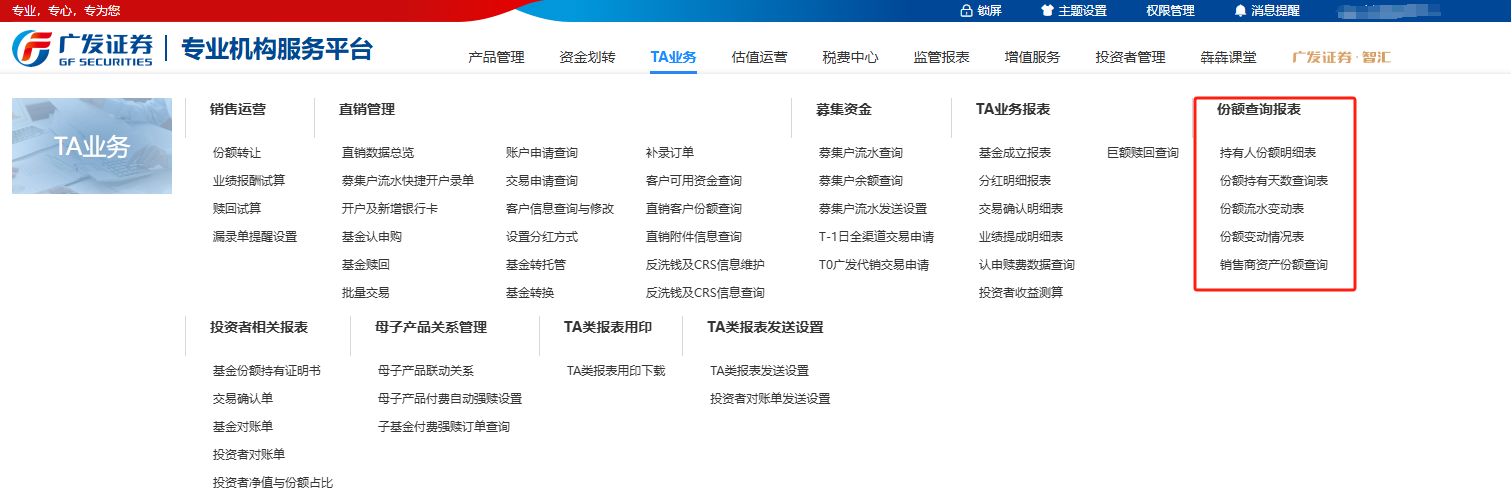Click TA类报表用印下载 menu entry
Image resolution: width=1511 pixels, height=501 pixels.
click(615, 371)
